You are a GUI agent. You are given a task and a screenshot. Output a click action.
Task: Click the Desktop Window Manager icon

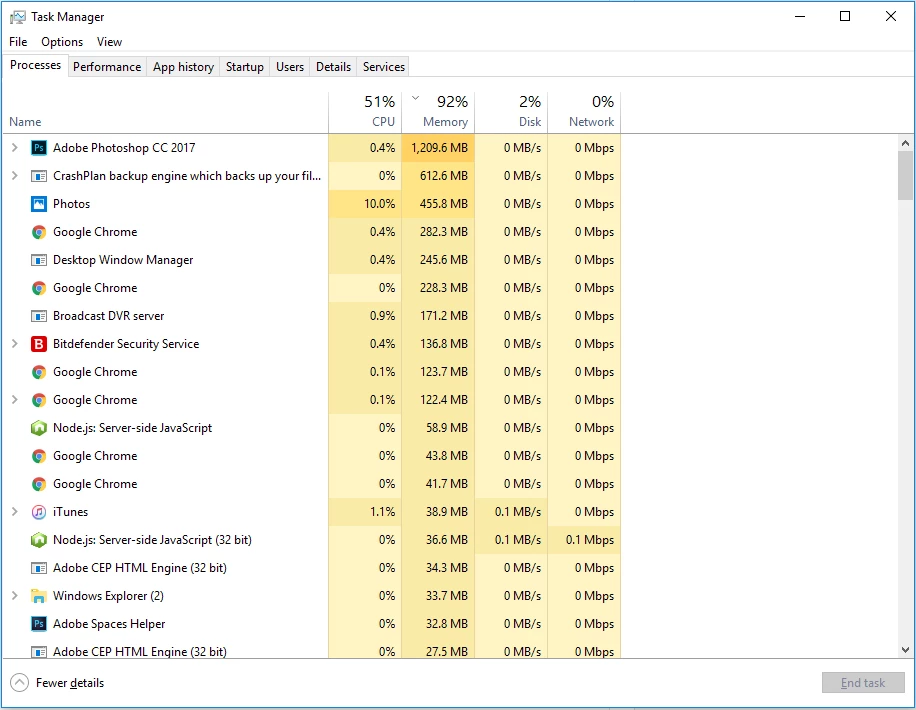[x=39, y=260]
